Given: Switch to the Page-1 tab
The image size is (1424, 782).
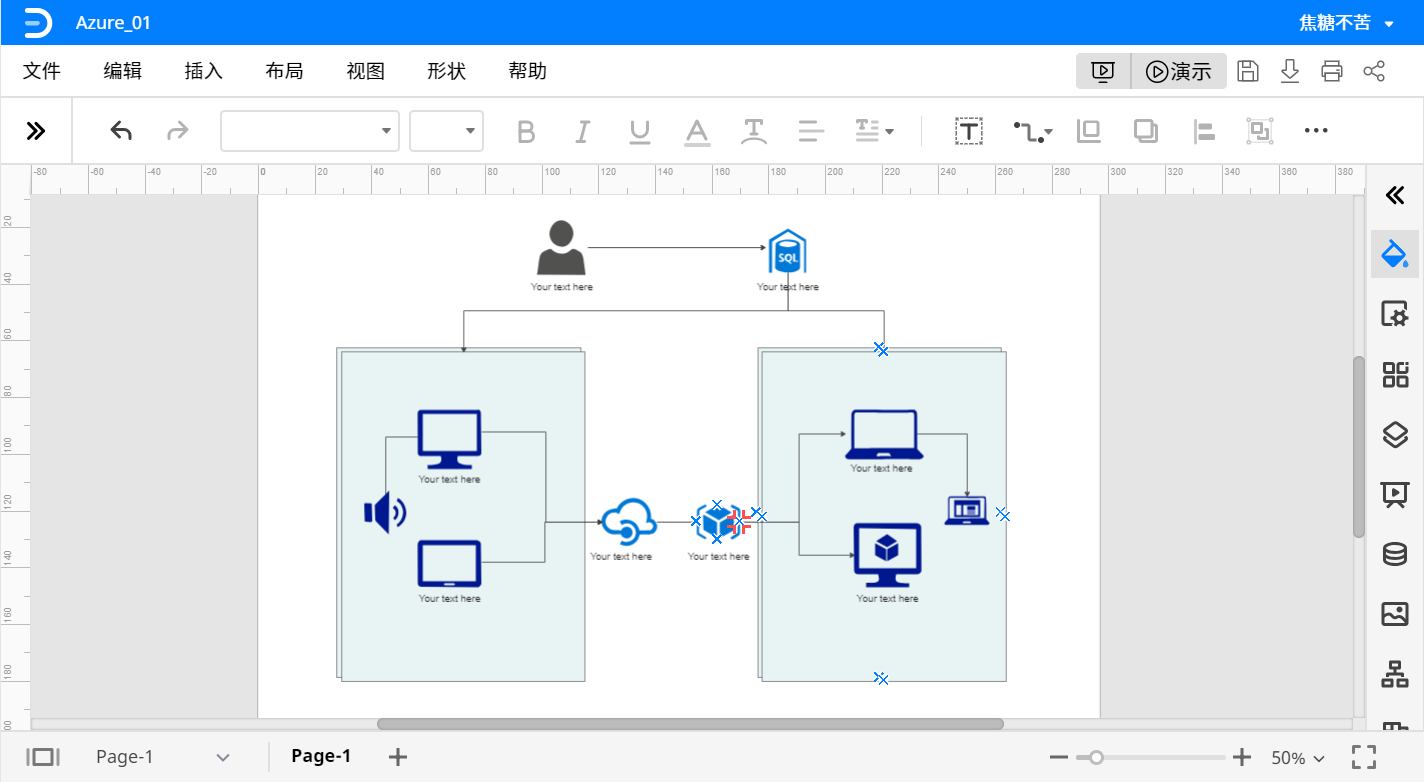Looking at the screenshot, I should coord(321,756).
